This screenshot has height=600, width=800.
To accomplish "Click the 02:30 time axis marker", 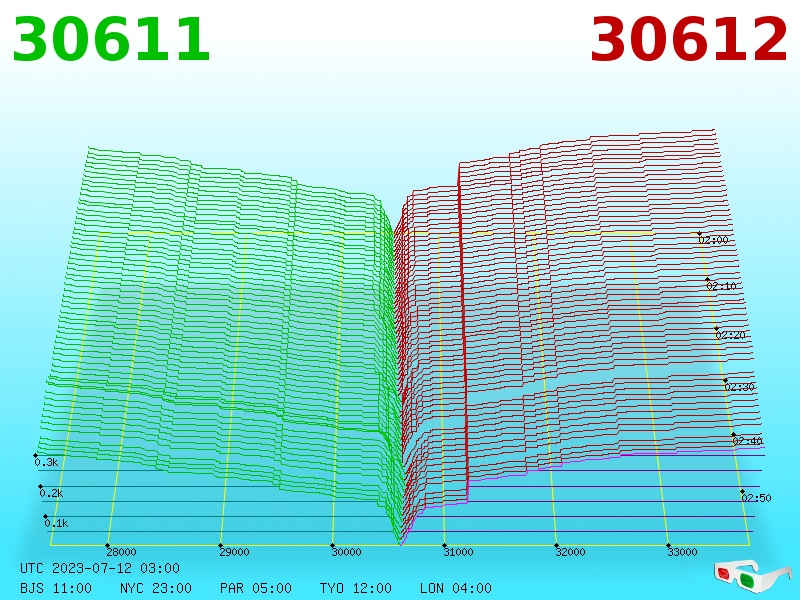I will pos(739,387).
